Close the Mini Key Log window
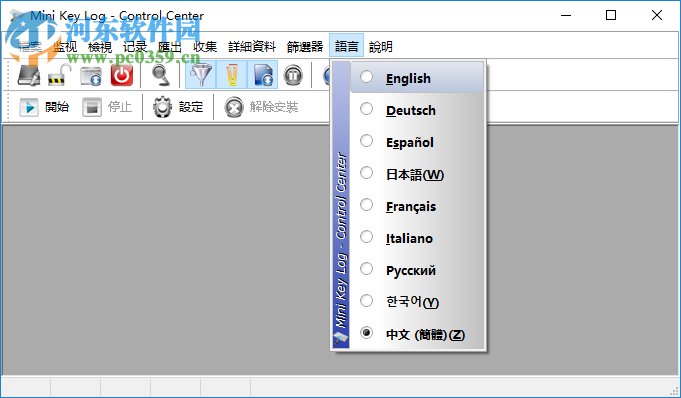Image resolution: width=681 pixels, height=398 pixels. (x=657, y=16)
